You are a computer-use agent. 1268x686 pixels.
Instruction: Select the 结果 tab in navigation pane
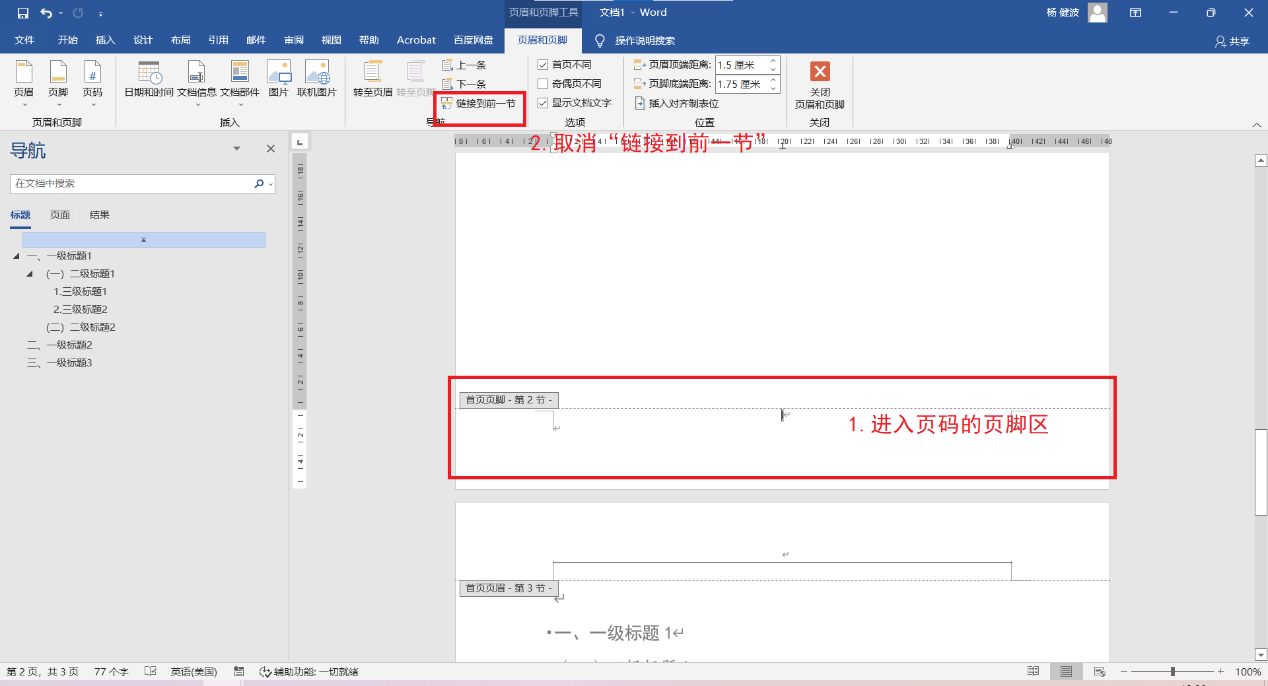[100, 215]
